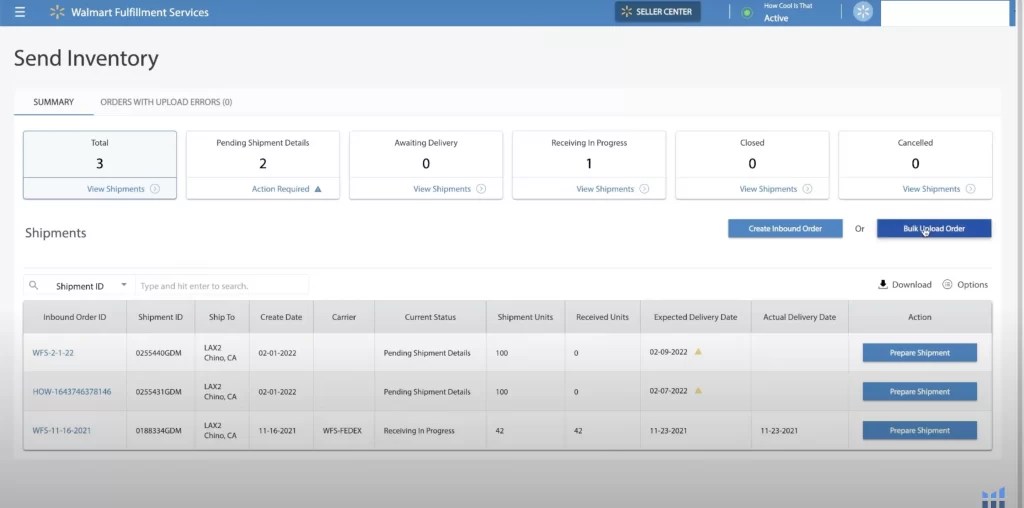Image resolution: width=1024 pixels, height=508 pixels.
Task: Click the Walmart spark logo in header
Action: pyautogui.click(x=57, y=12)
